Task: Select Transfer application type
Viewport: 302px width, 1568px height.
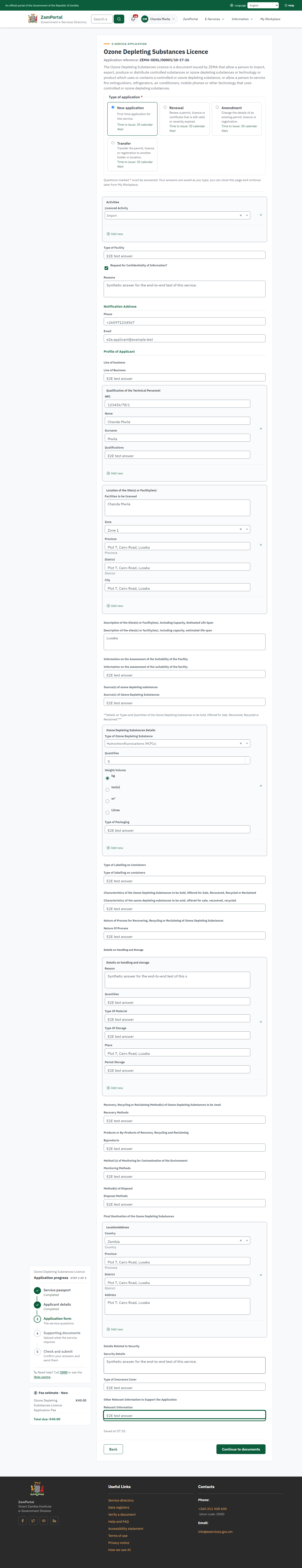Action: tap(113, 143)
